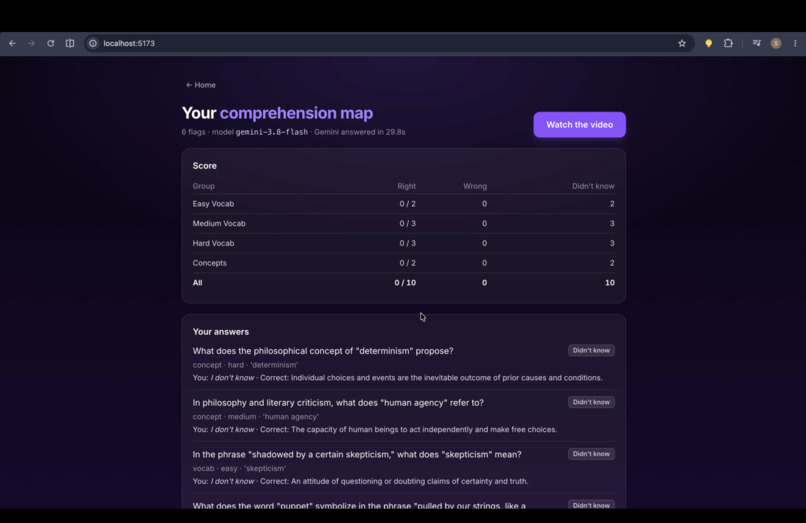
Task: Click the Group column header
Action: pyautogui.click(x=204, y=186)
